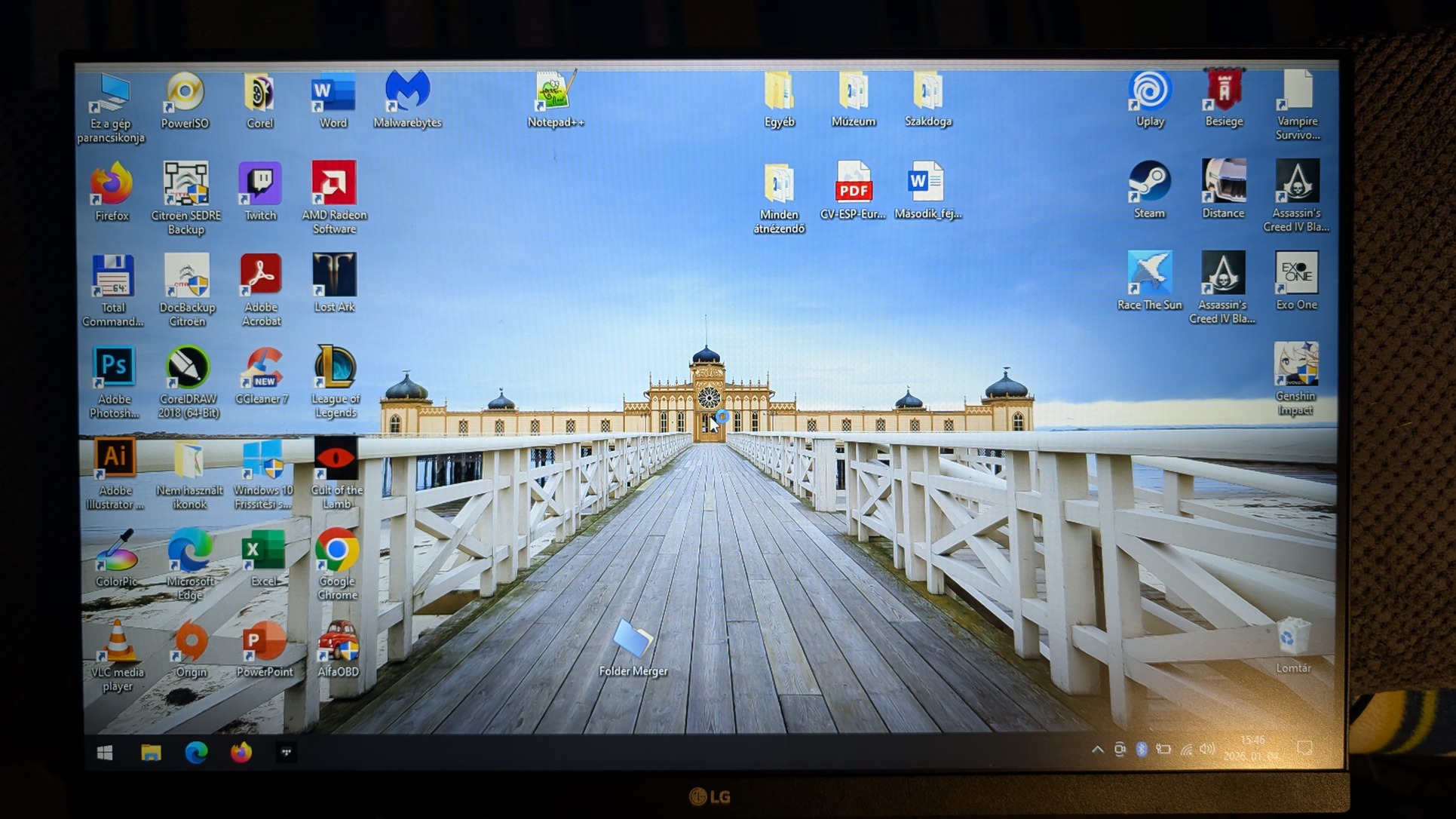Toggle the Bluetooth tray icon

click(x=1142, y=750)
